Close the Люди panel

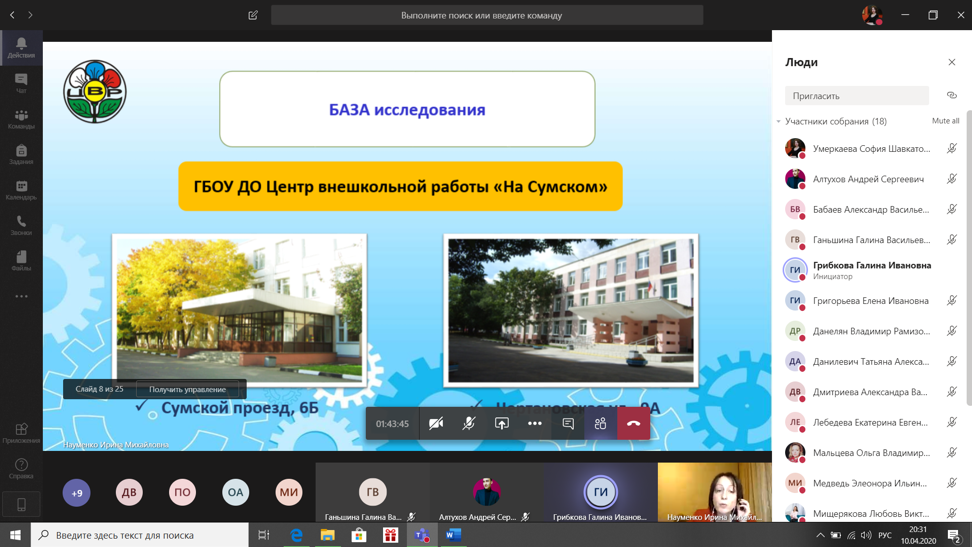[952, 62]
